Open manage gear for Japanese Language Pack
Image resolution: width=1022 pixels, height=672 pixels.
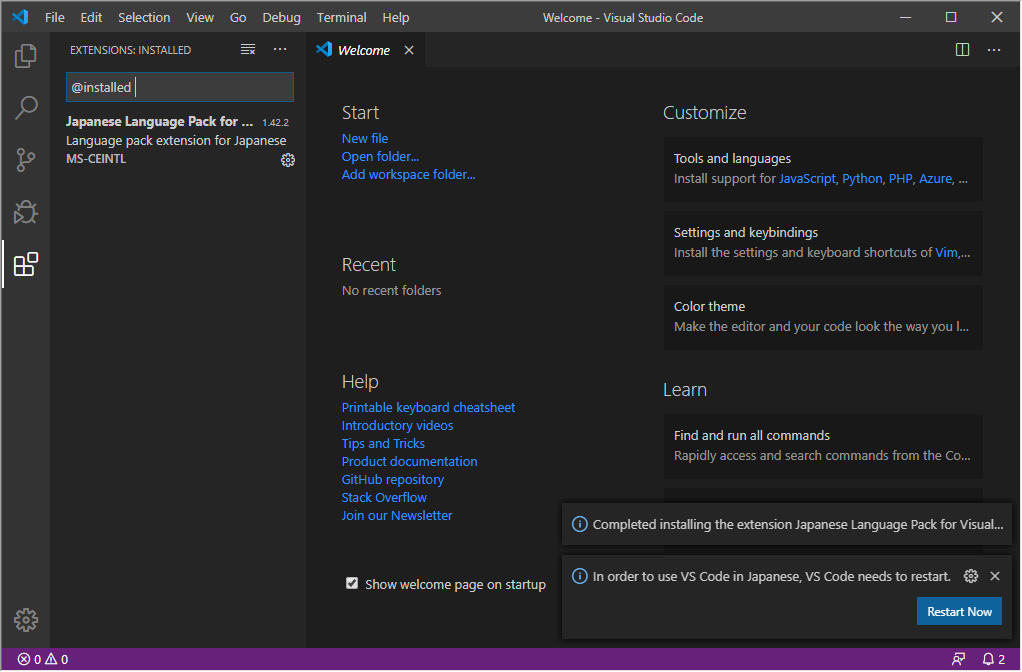[x=287, y=160]
